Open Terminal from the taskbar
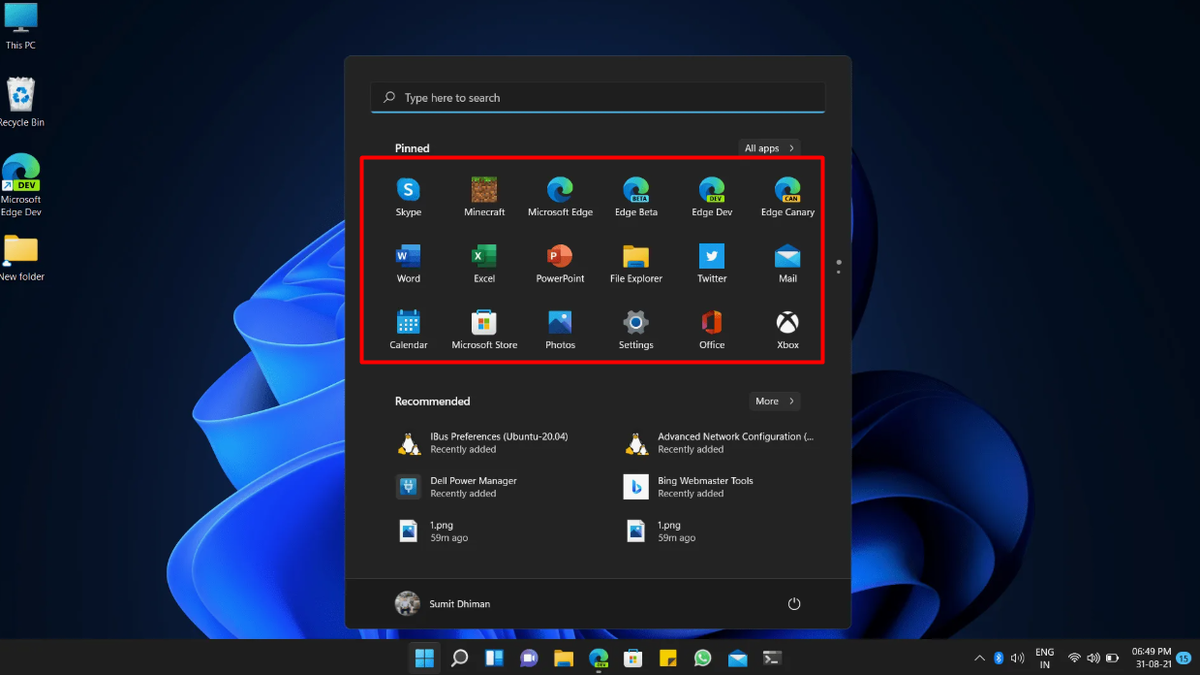The width and height of the screenshot is (1200, 675). 772,658
